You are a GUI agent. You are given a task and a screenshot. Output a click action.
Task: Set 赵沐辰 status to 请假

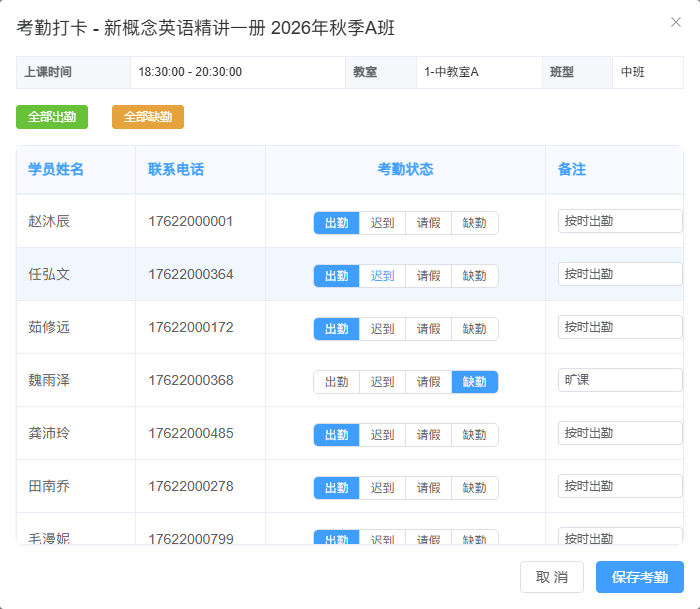pos(429,223)
